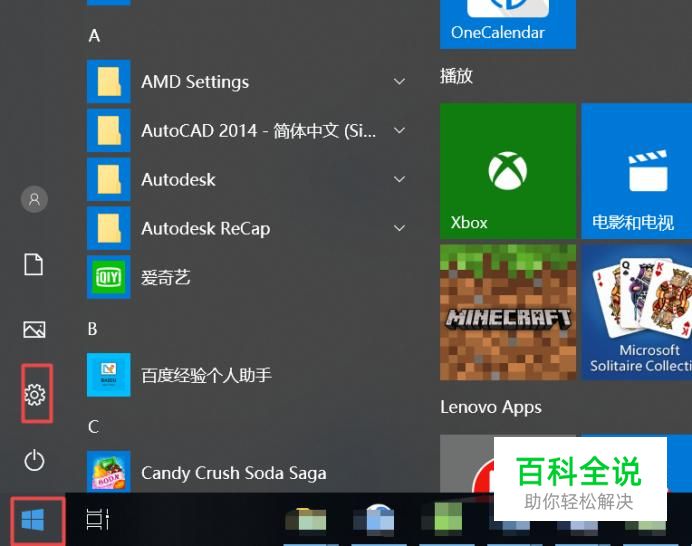Open the Xbox tile
Screen dimensions: 692x546
click(508, 171)
